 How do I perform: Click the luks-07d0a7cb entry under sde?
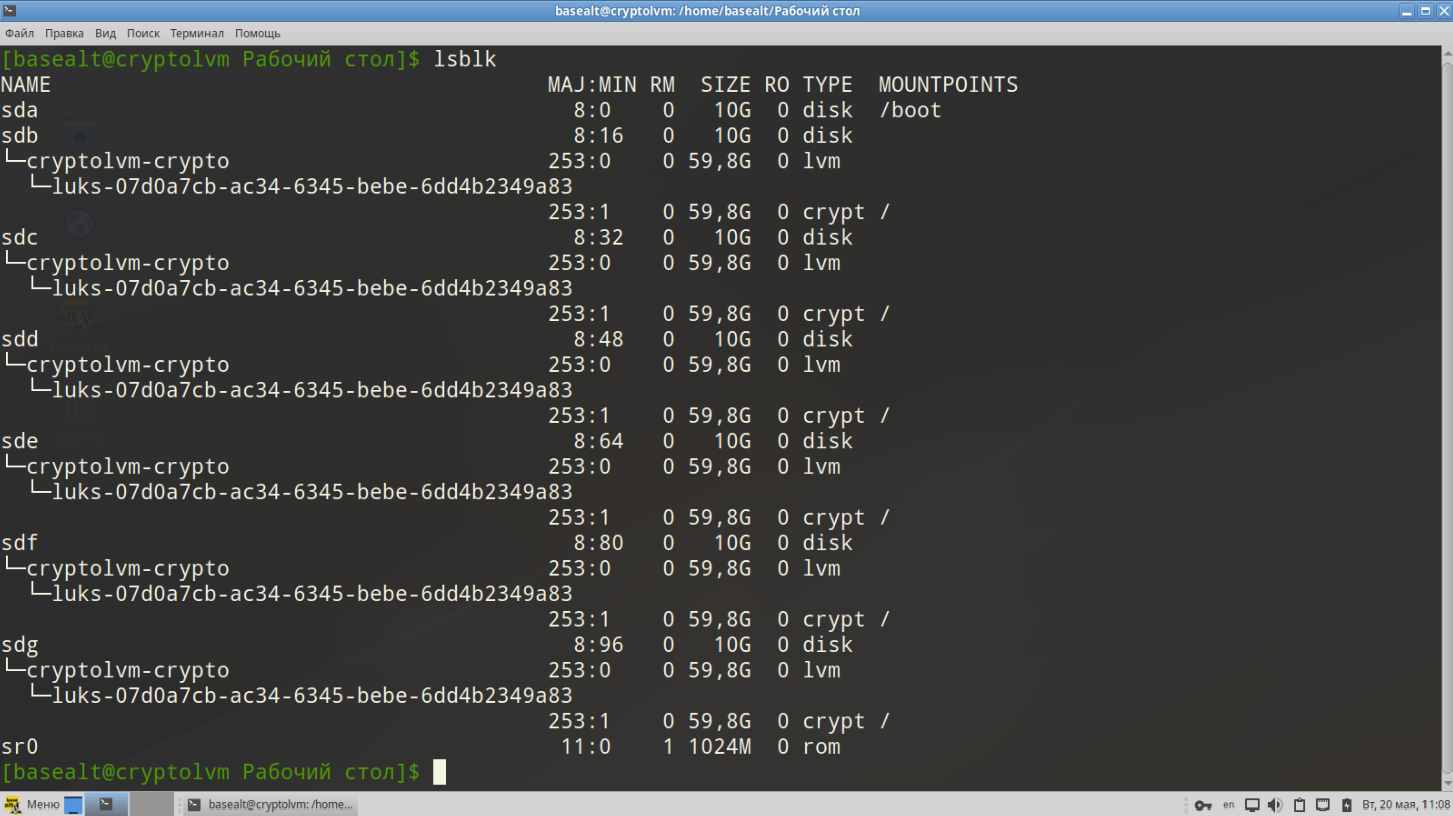point(312,492)
